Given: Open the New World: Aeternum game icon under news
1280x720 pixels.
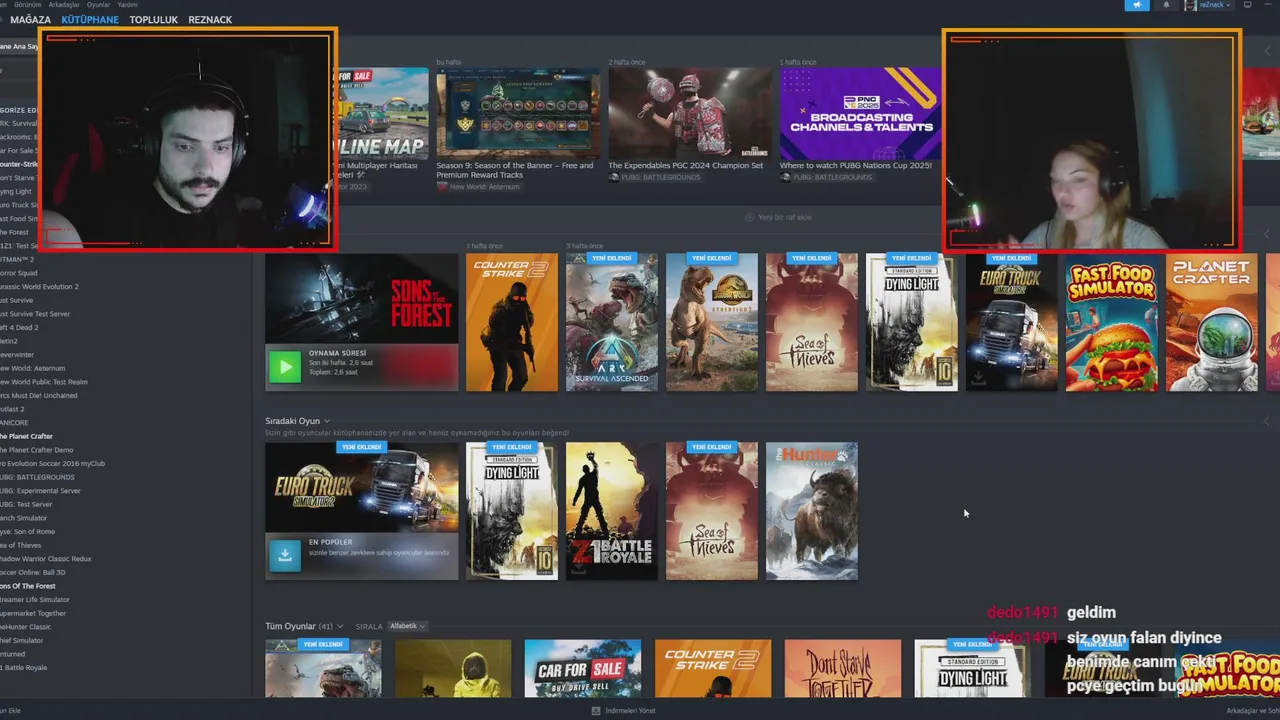Looking at the screenshot, I should [x=442, y=187].
